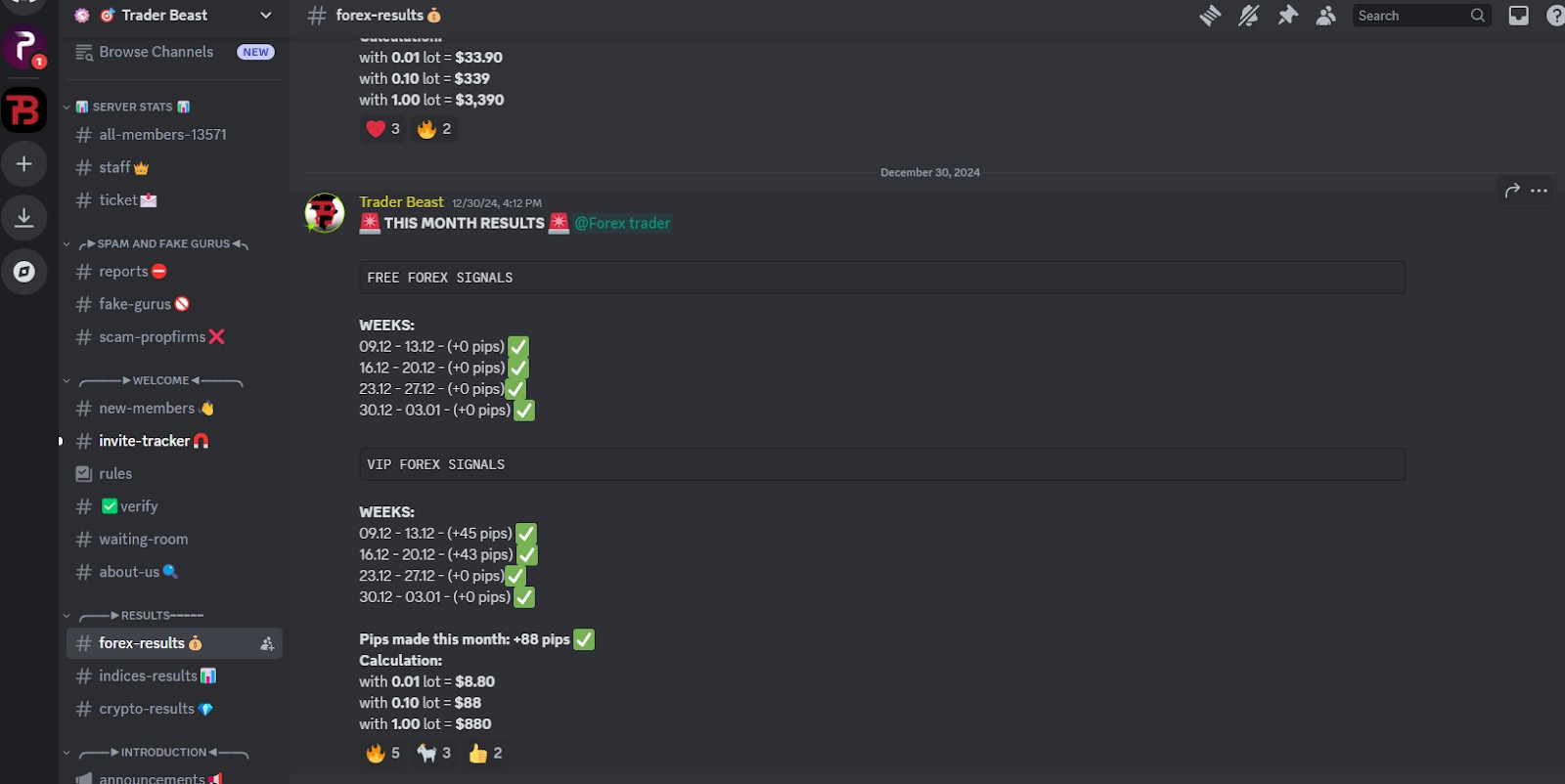Open staff channel
Screen dimensions: 1565x784
pyautogui.click(x=174, y=168)
